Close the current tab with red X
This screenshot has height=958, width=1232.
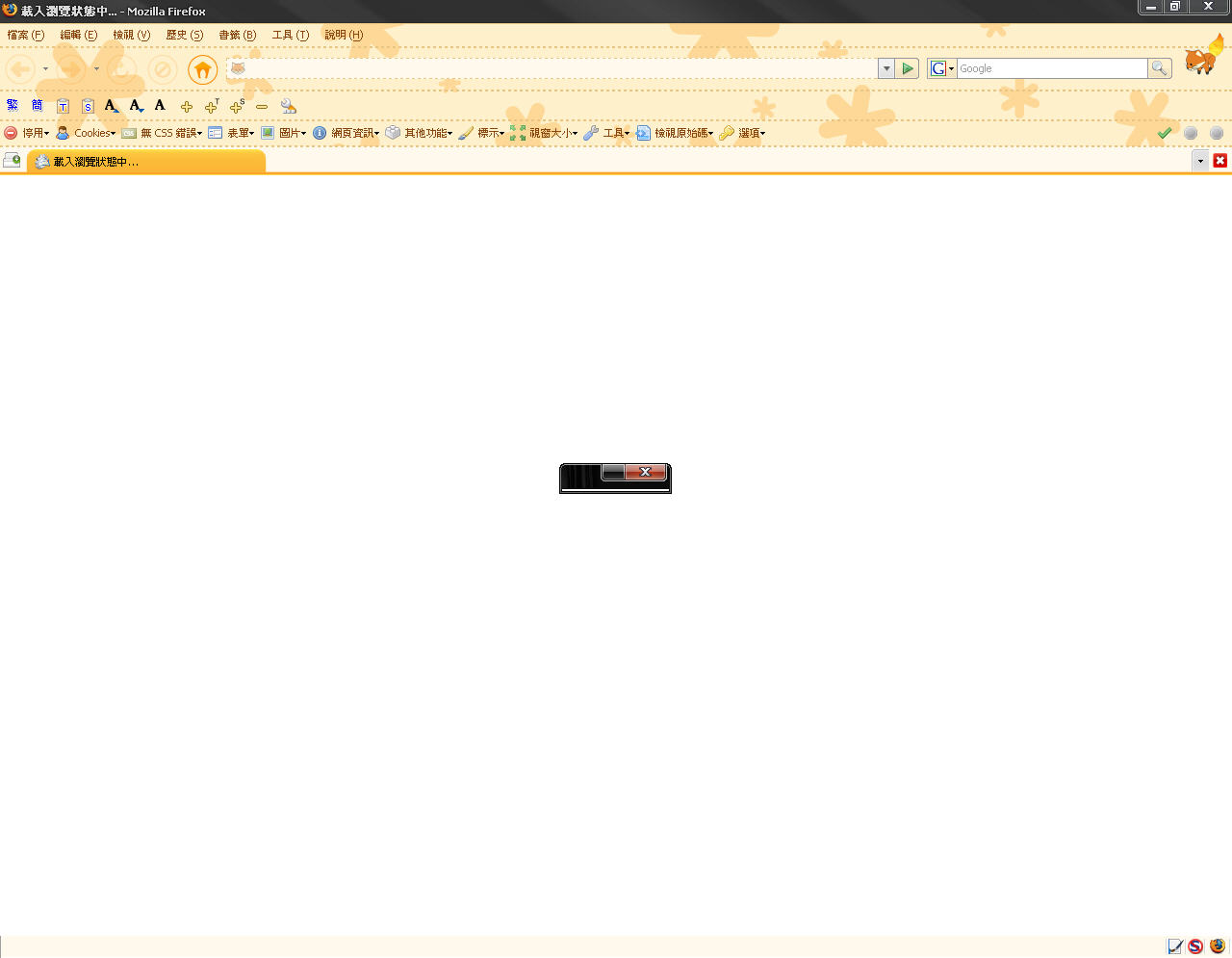pyautogui.click(x=1220, y=161)
